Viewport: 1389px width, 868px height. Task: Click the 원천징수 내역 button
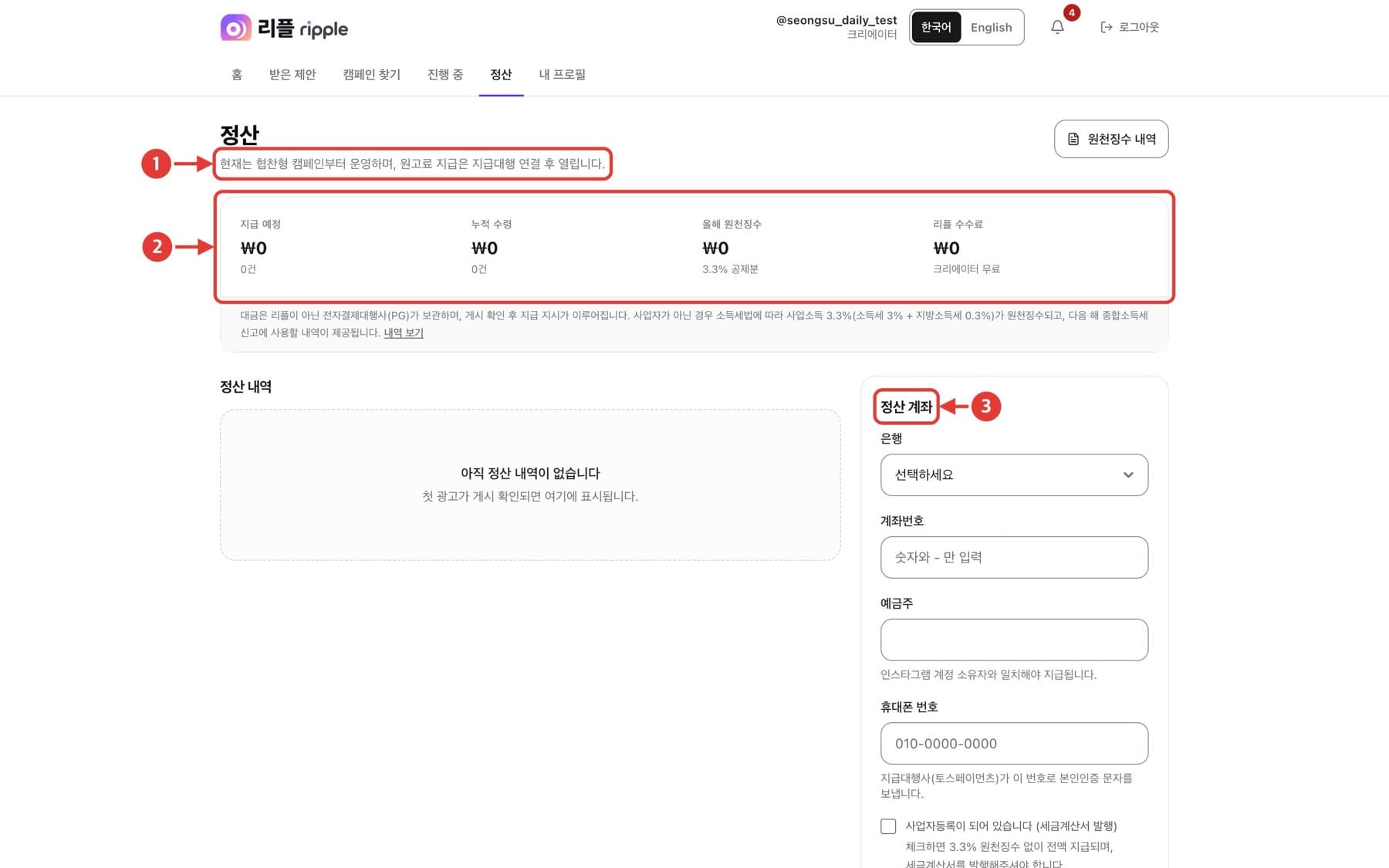pyautogui.click(x=1111, y=139)
